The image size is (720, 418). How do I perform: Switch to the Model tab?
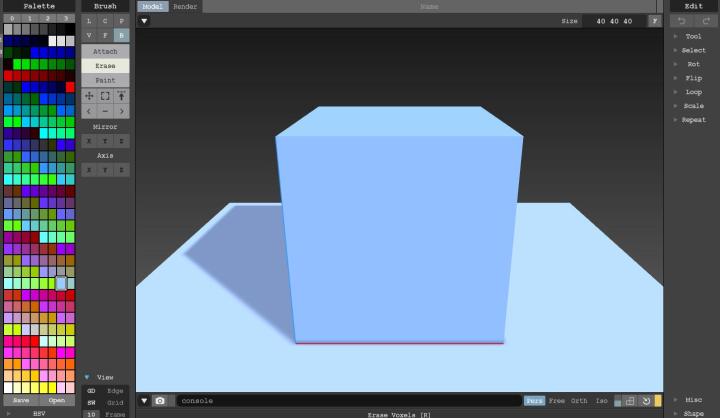tap(152, 6)
